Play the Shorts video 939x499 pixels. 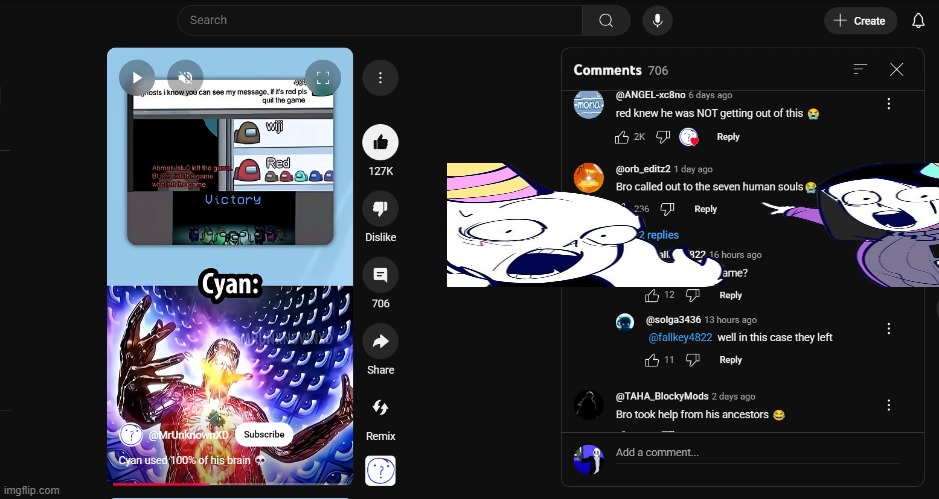coord(137,78)
